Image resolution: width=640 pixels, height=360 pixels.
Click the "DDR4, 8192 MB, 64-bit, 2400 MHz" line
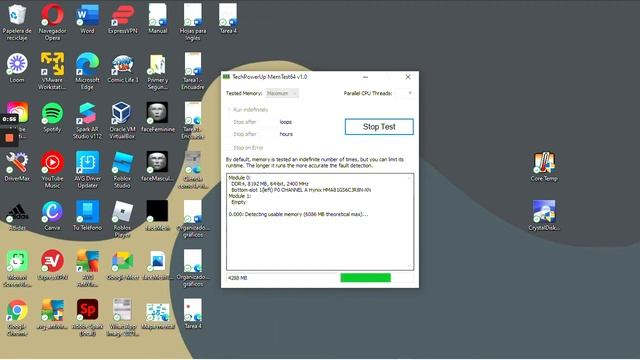coord(270,184)
